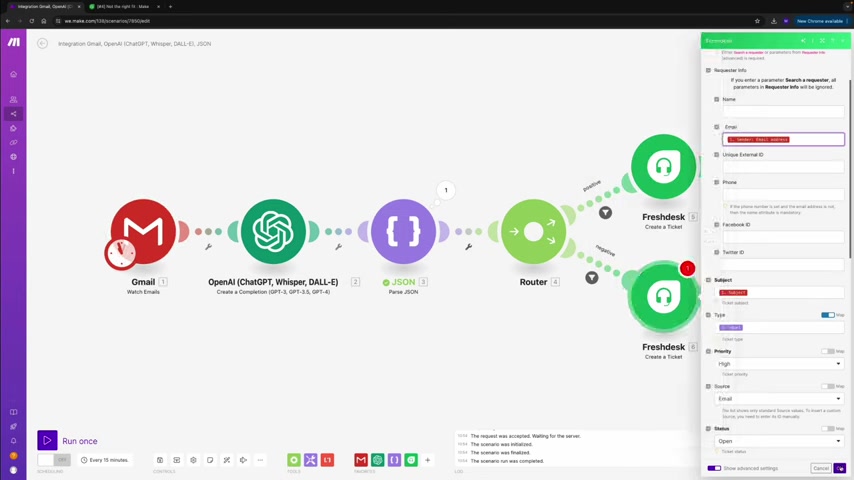Viewport: 854px width, 480px height.
Task: Toggle the Map switch for Status
Action: pos(827,429)
